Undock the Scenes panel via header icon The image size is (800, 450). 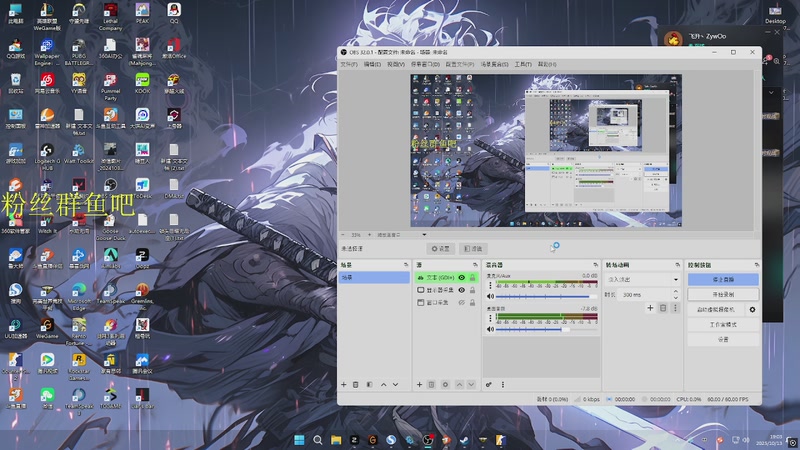coord(406,265)
